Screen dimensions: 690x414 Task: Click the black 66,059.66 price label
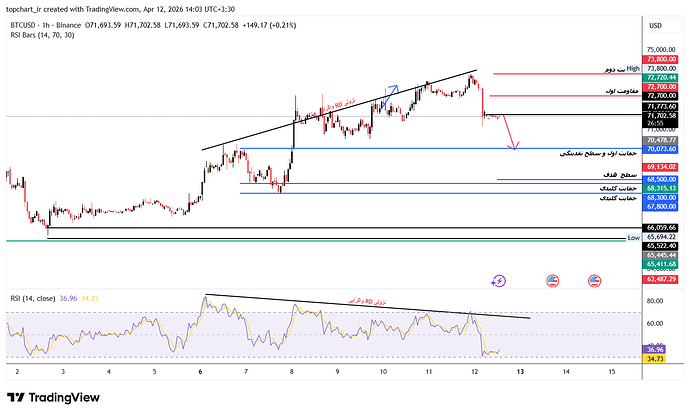[660, 227]
